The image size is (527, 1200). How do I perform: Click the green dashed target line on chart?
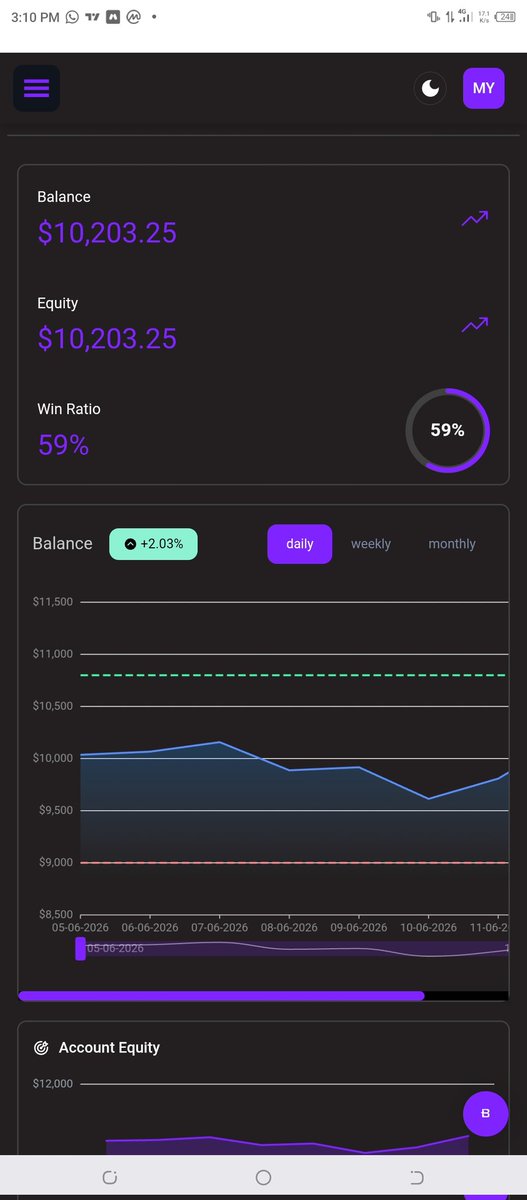[294, 675]
